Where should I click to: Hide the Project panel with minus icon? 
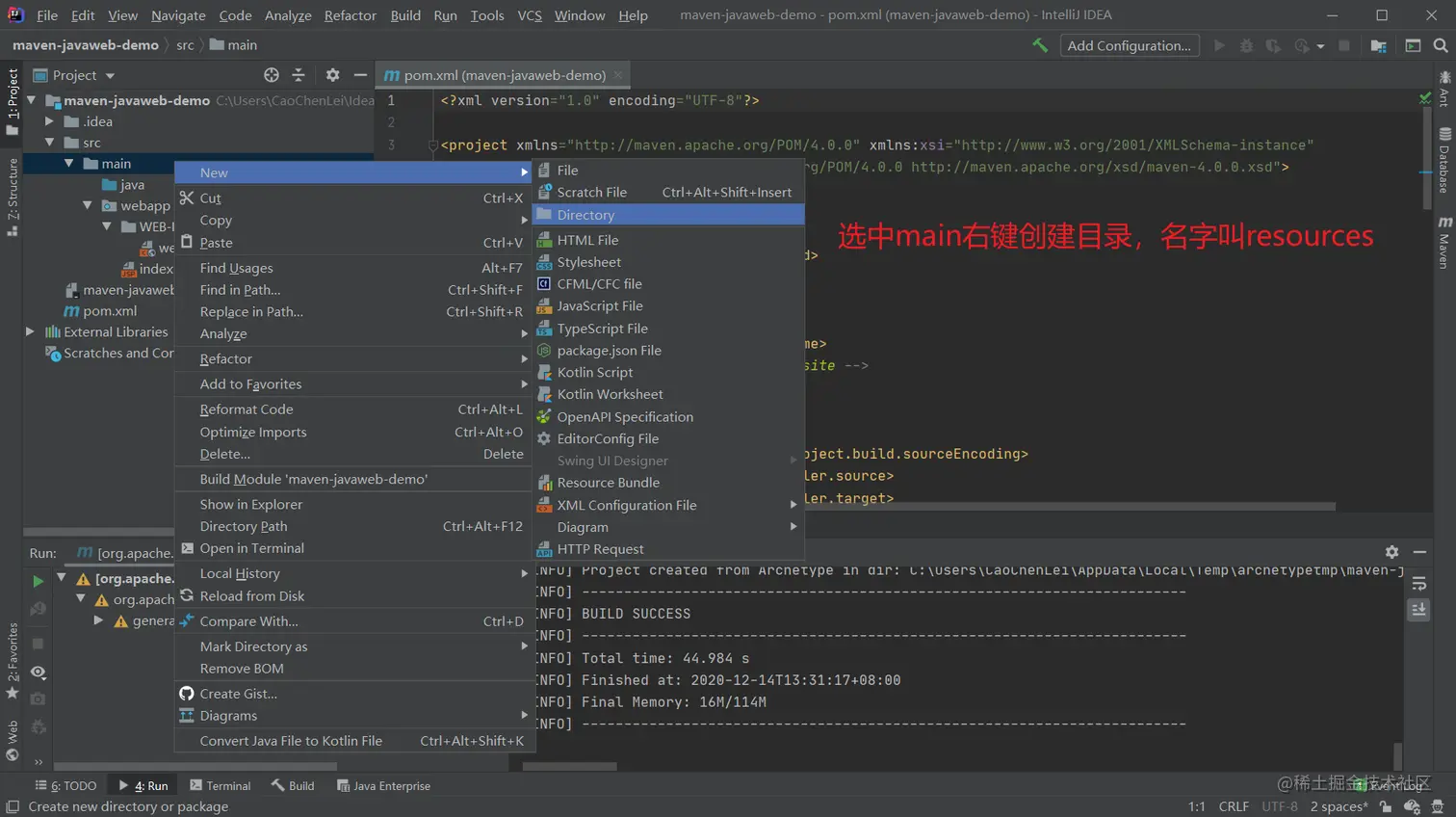pos(360,75)
